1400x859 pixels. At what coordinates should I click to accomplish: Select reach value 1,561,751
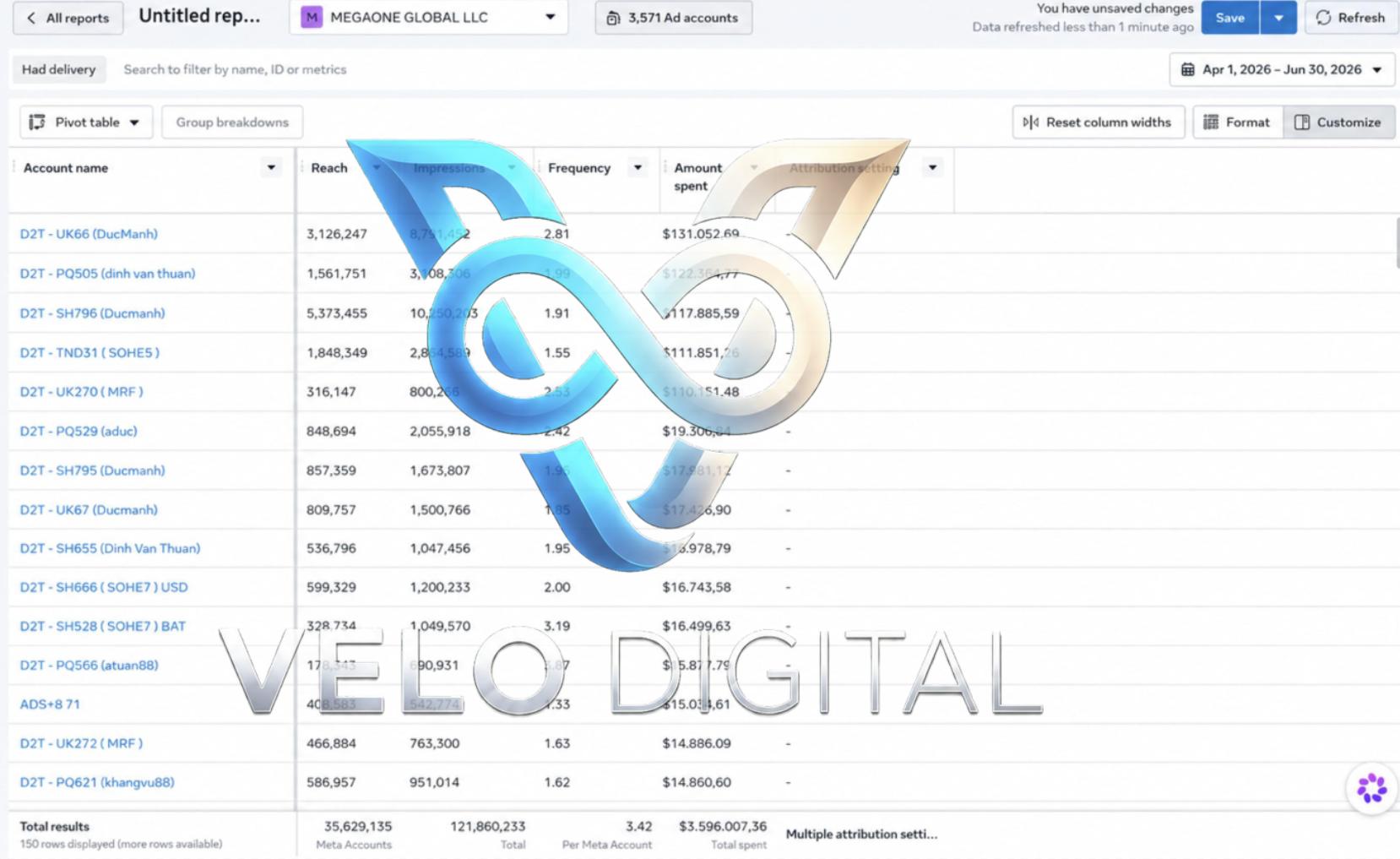pos(337,274)
